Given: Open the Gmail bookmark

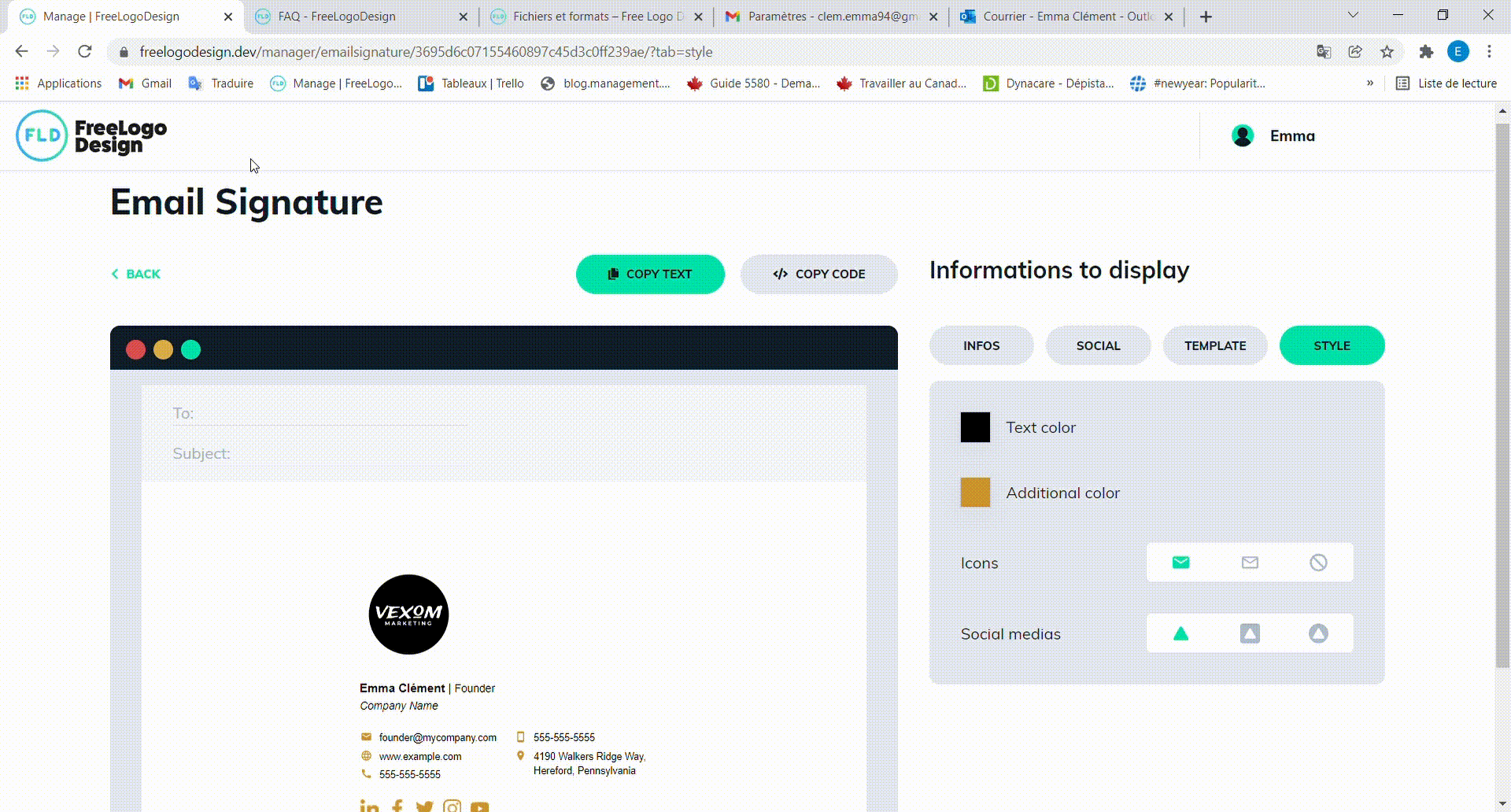Looking at the screenshot, I should 145,83.
